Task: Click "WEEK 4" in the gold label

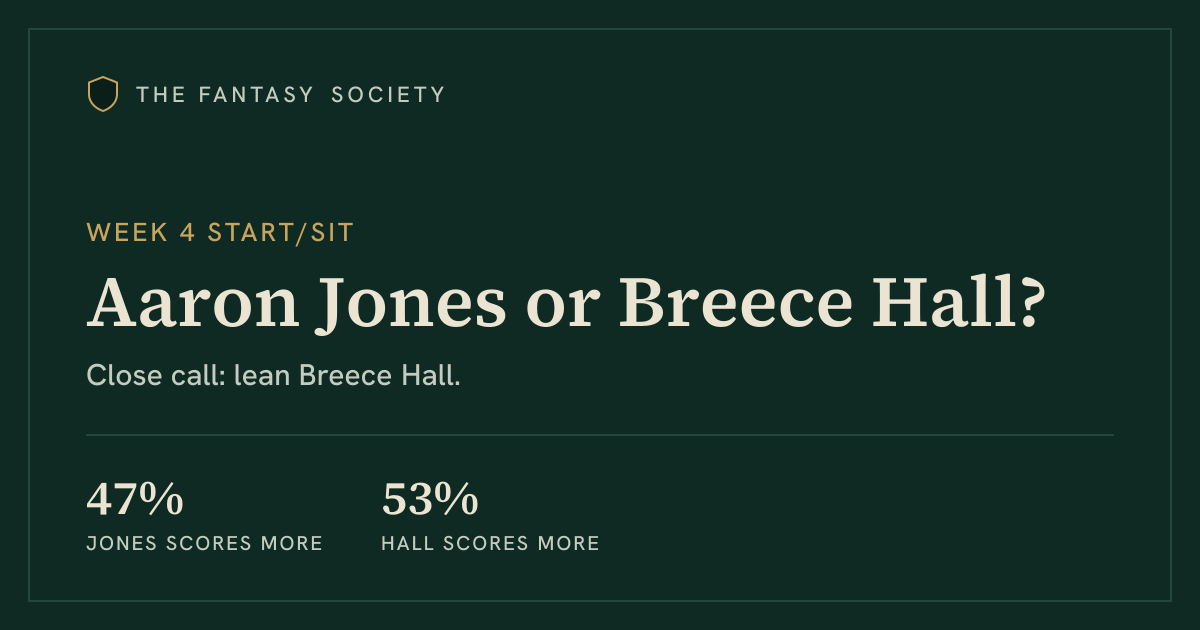Action: click(142, 233)
